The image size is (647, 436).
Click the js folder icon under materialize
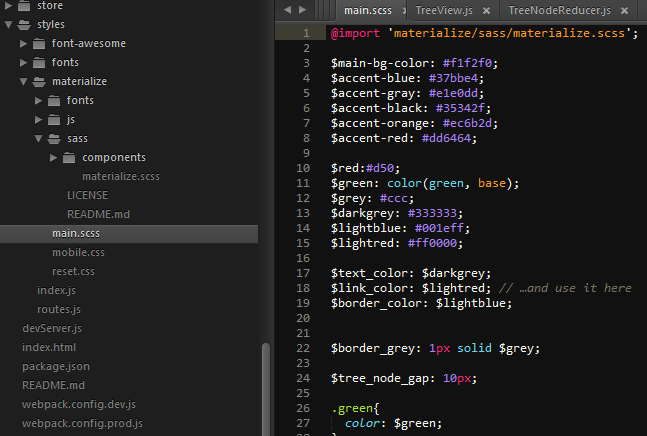(x=54, y=120)
